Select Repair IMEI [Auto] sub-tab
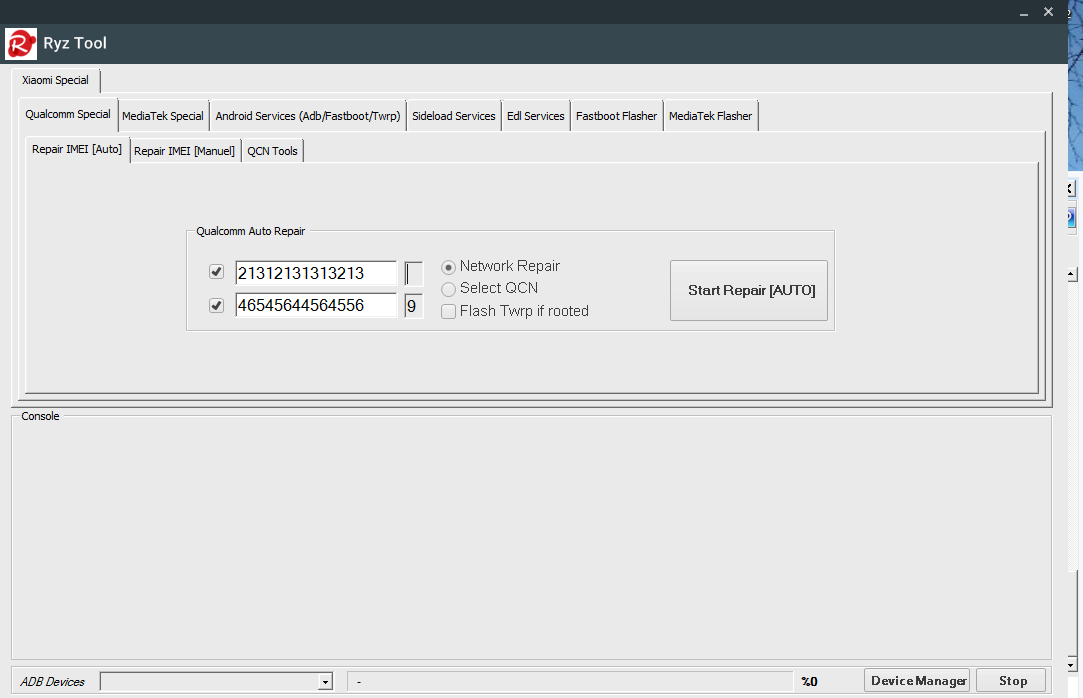1083x698 pixels. 77,149
